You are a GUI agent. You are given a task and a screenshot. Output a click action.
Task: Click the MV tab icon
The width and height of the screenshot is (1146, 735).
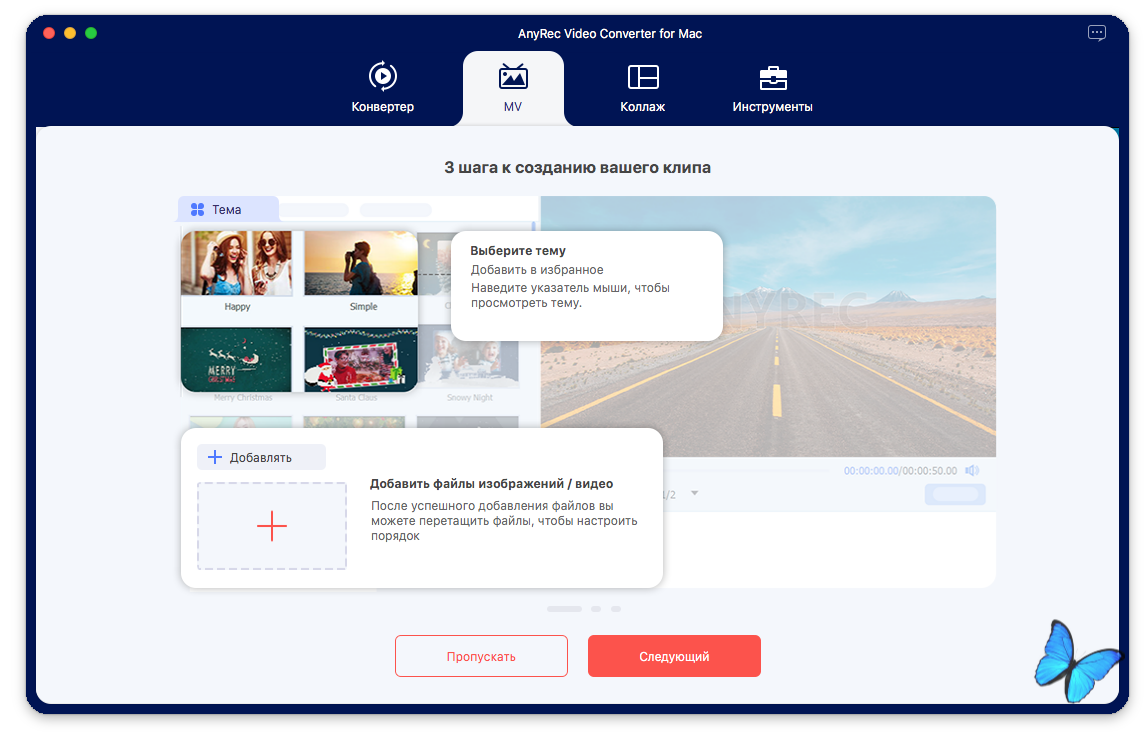click(x=513, y=77)
